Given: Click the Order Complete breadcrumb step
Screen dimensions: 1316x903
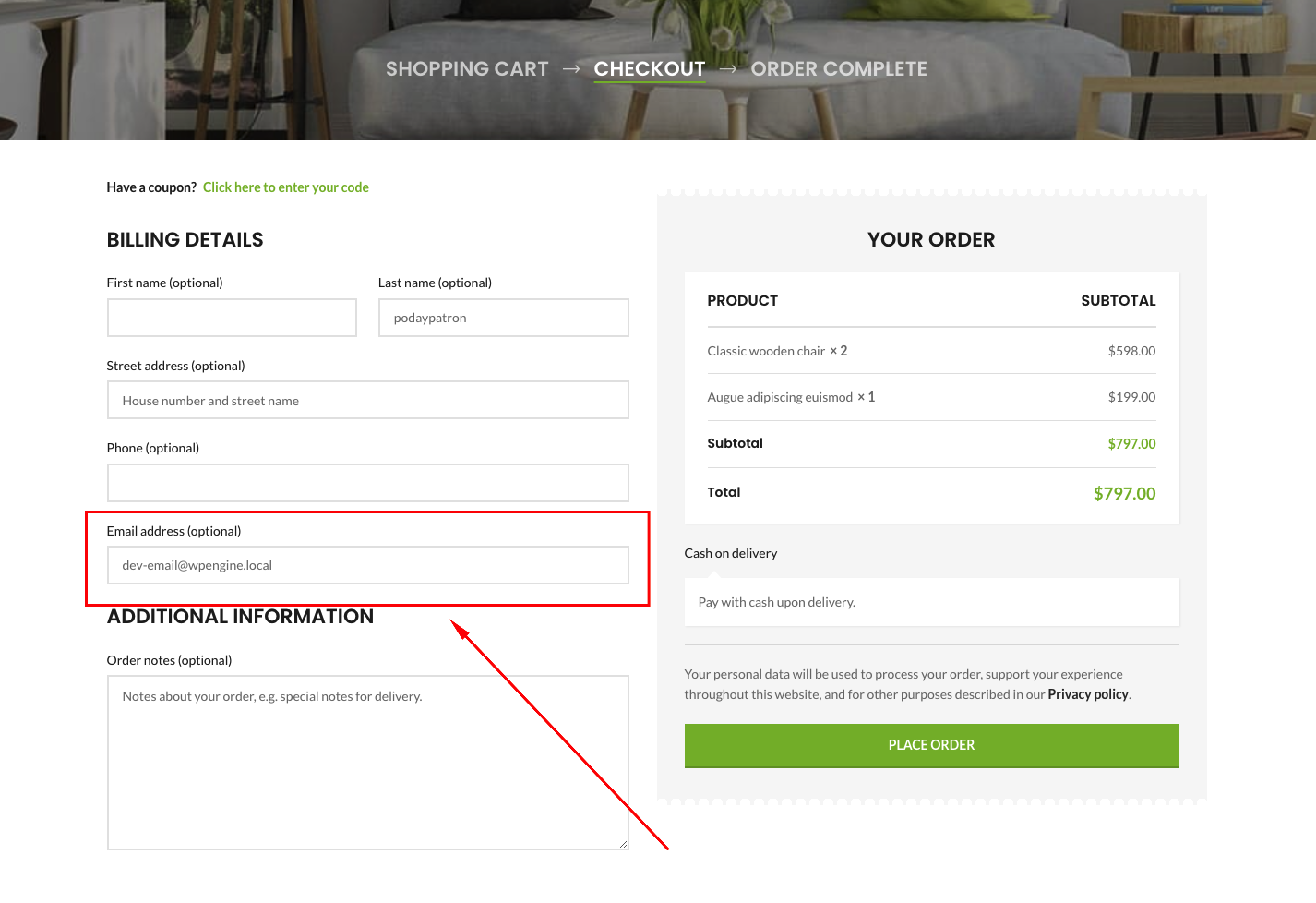Looking at the screenshot, I should (838, 69).
